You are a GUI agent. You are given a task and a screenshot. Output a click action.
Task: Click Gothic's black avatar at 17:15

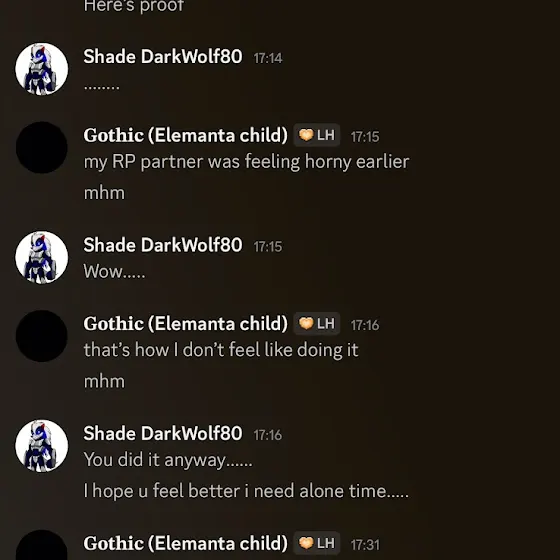click(x=42, y=148)
